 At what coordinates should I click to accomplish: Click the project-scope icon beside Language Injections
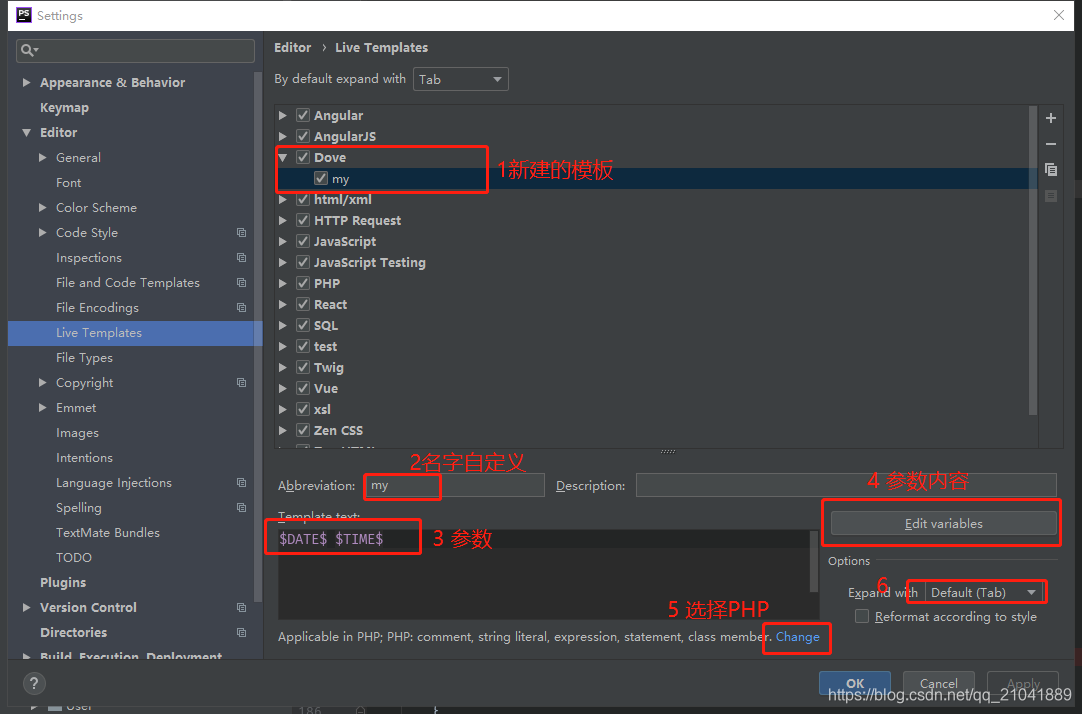pos(242,482)
